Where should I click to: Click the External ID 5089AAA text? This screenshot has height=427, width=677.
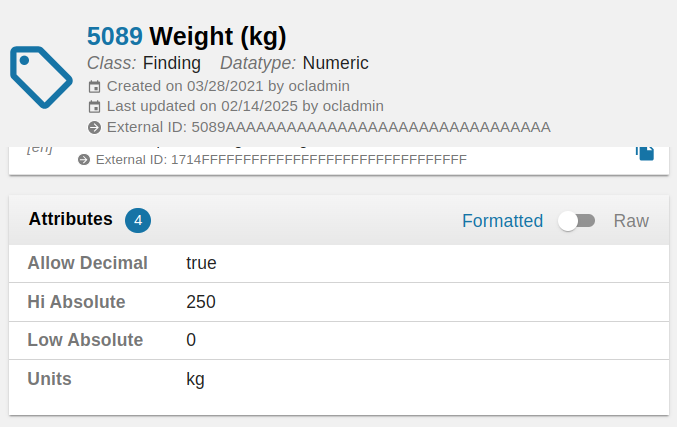(x=370, y=127)
